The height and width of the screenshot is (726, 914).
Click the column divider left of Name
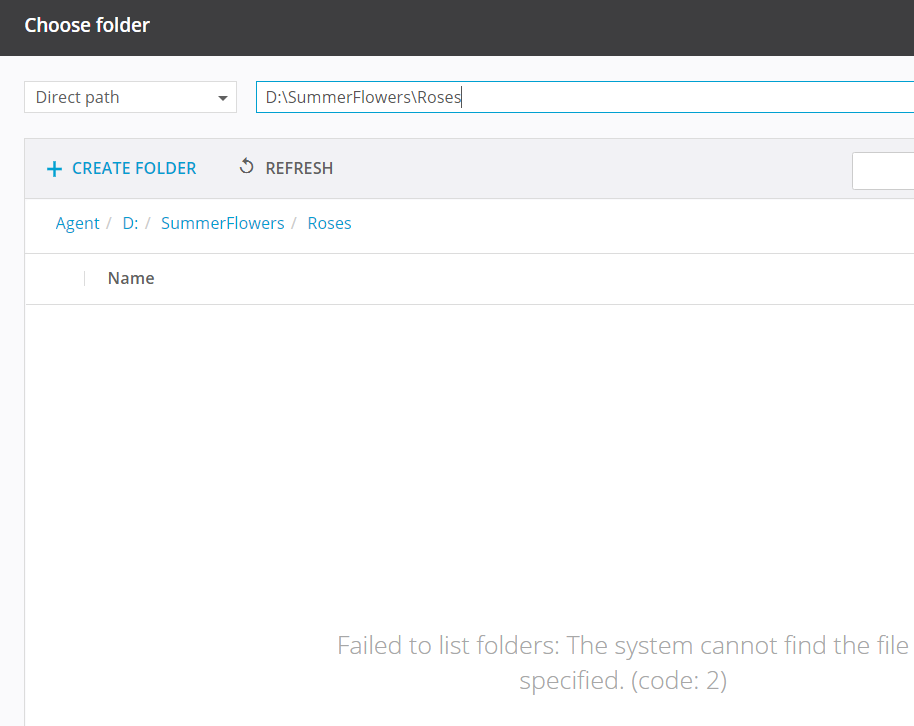[x=85, y=278]
